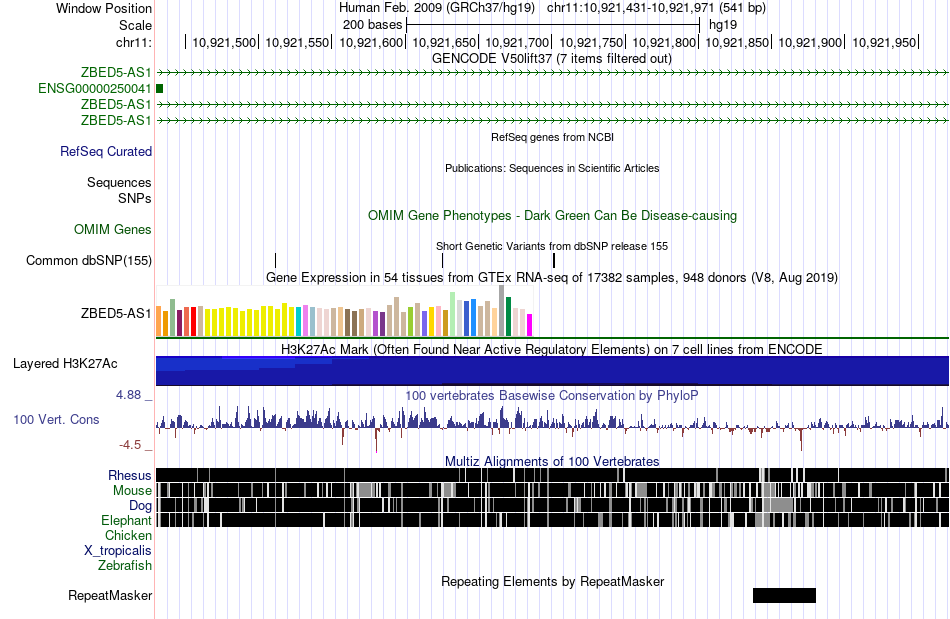Click the Sequences track label
This screenshot has height=619, width=950.
119,182
